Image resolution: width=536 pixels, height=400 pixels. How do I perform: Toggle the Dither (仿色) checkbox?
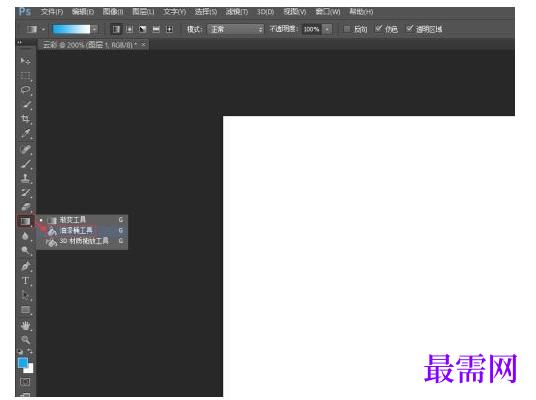click(x=378, y=29)
